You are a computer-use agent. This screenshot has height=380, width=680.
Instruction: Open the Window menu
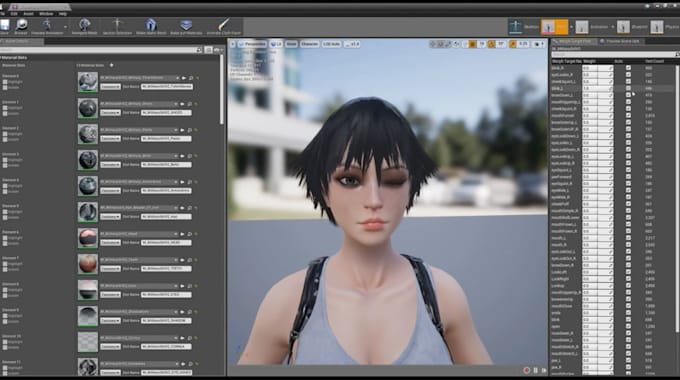46,14
